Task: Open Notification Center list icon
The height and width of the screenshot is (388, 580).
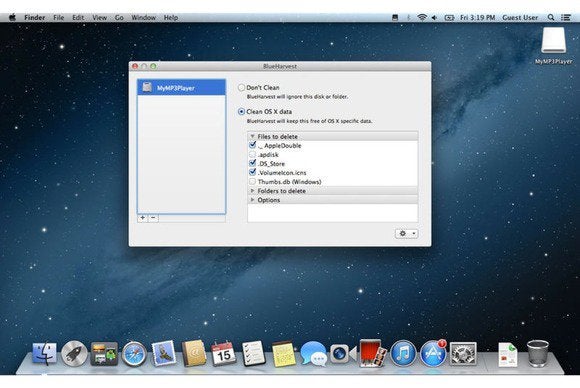Action: [x=566, y=17]
